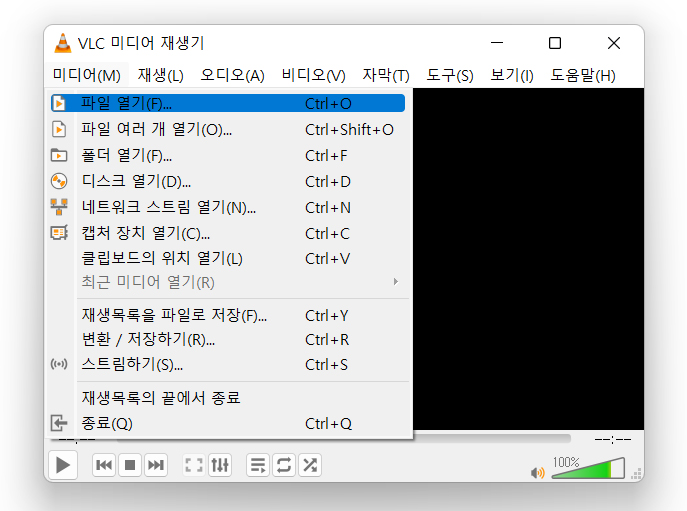The height and width of the screenshot is (511, 687).
Task: Click the quit exit icon
Action: pos(59,423)
